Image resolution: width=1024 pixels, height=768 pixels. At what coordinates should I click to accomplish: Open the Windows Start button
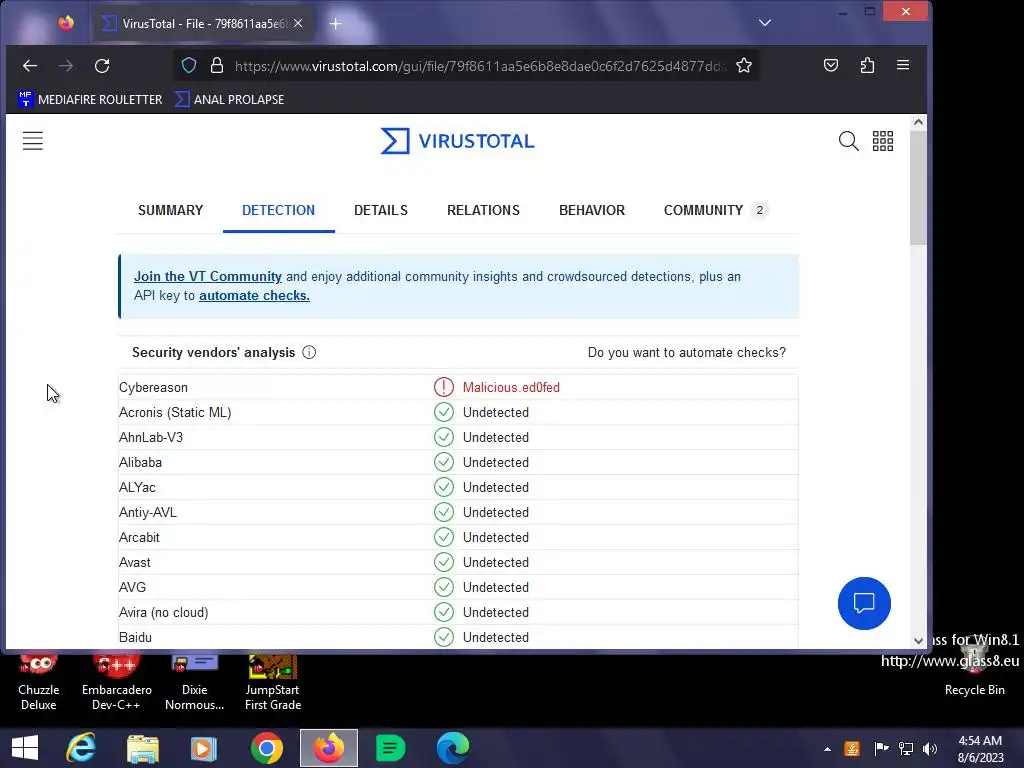[x=25, y=748]
